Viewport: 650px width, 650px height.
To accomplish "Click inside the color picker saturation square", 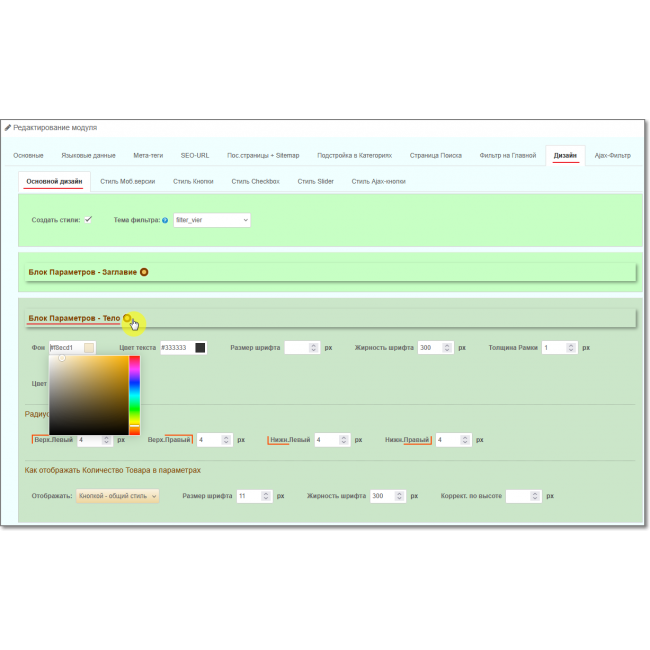I will pos(90,395).
